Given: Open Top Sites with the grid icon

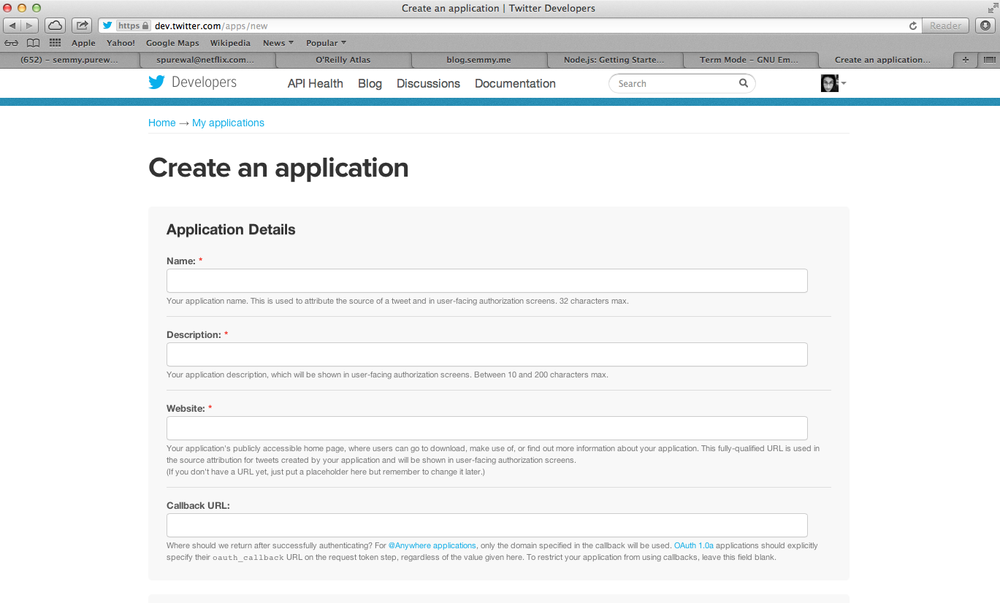Looking at the screenshot, I should click(55, 42).
